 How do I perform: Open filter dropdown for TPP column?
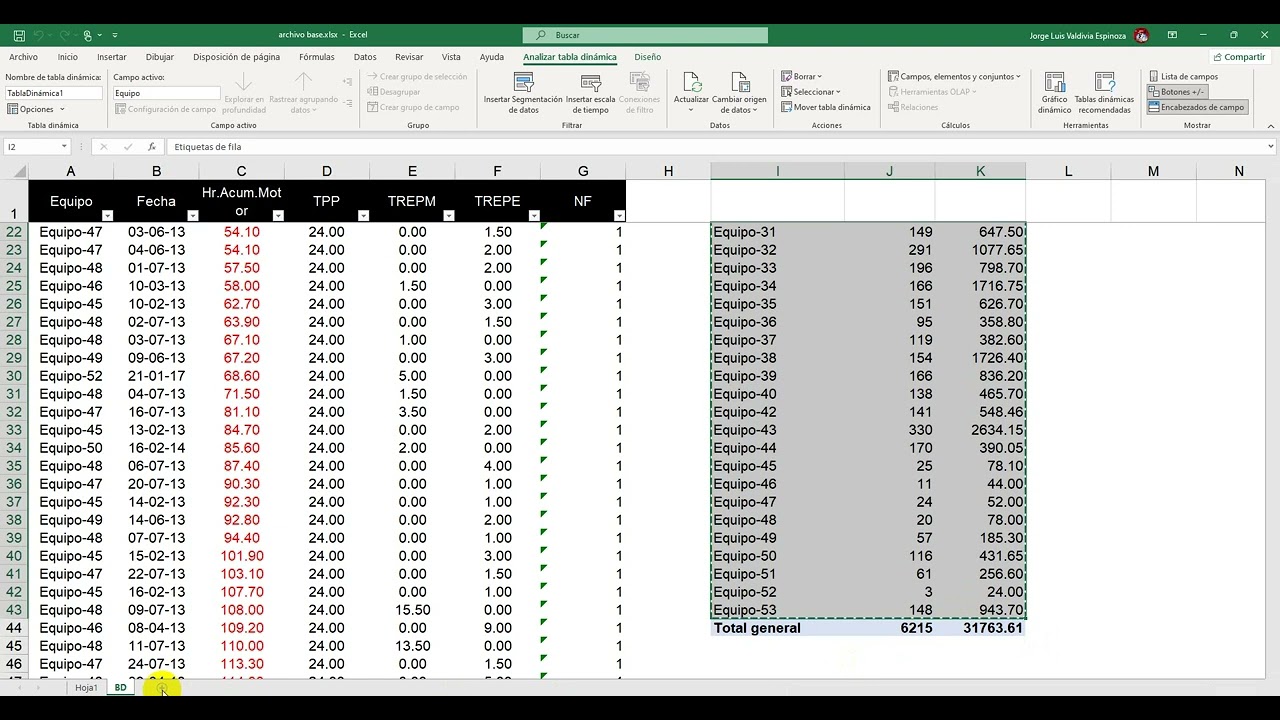(x=363, y=216)
